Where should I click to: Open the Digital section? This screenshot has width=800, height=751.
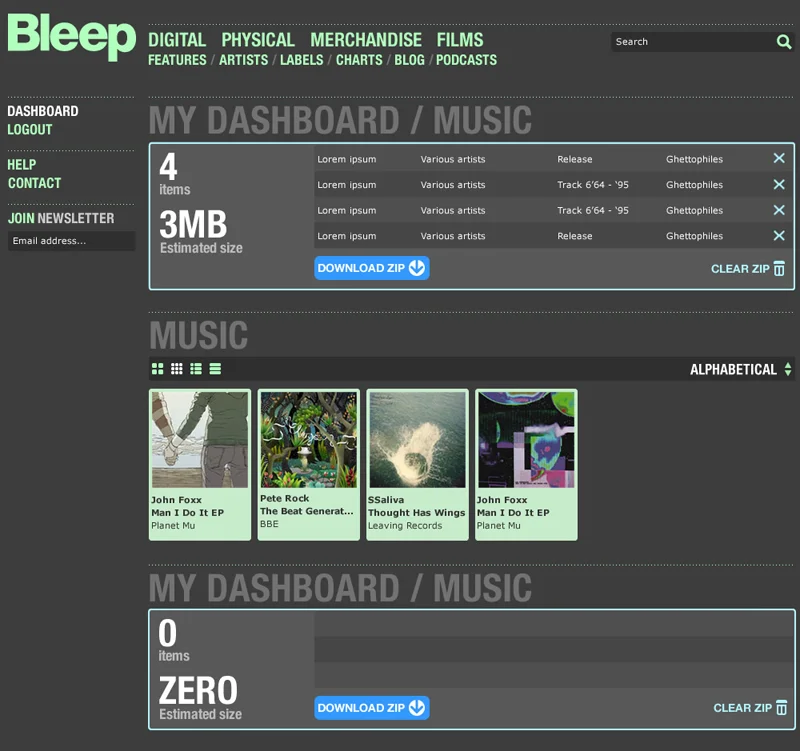177,40
